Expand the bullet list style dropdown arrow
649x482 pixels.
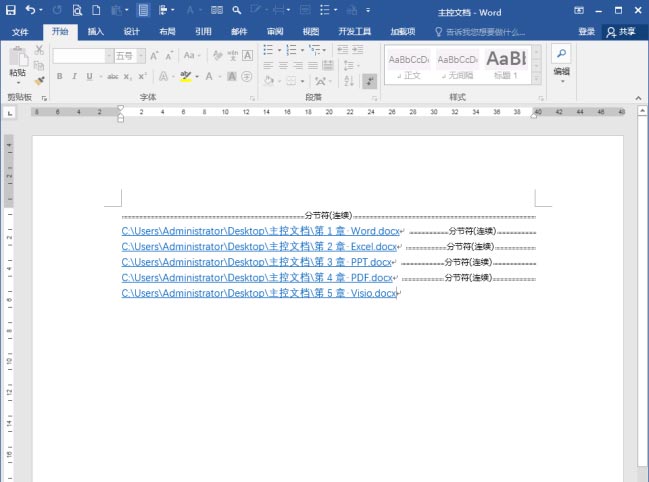pos(279,50)
